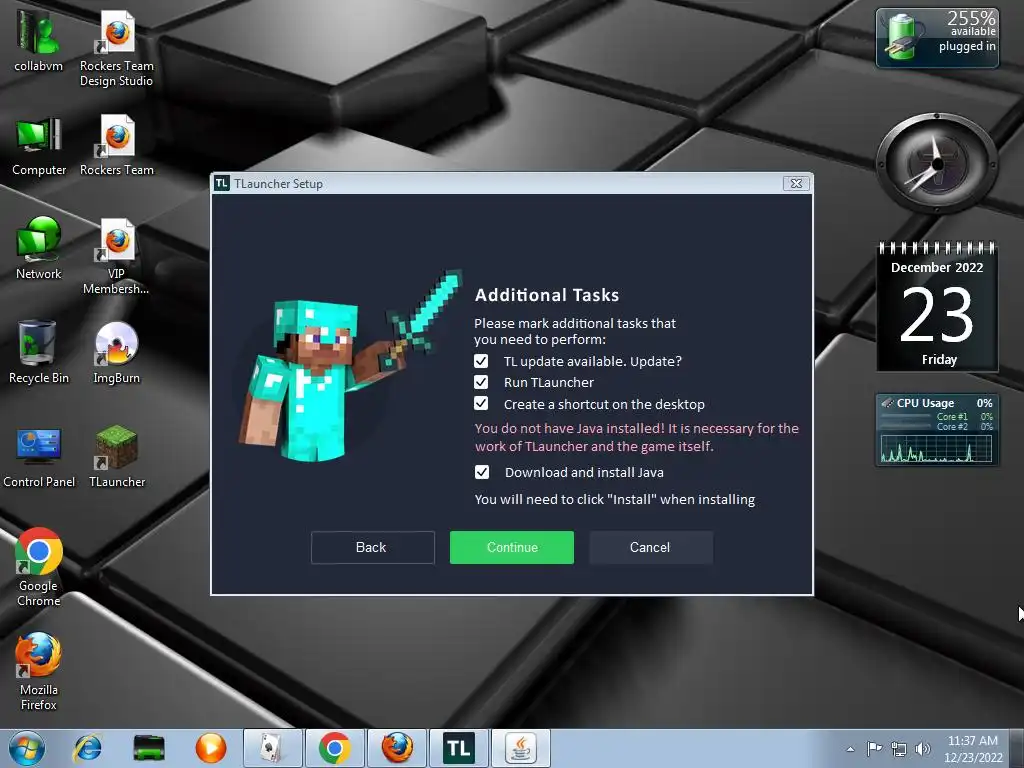1024x768 pixels.
Task: Click the TL logo in setup title bar
Action: pyautogui.click(x=222, y=184)
